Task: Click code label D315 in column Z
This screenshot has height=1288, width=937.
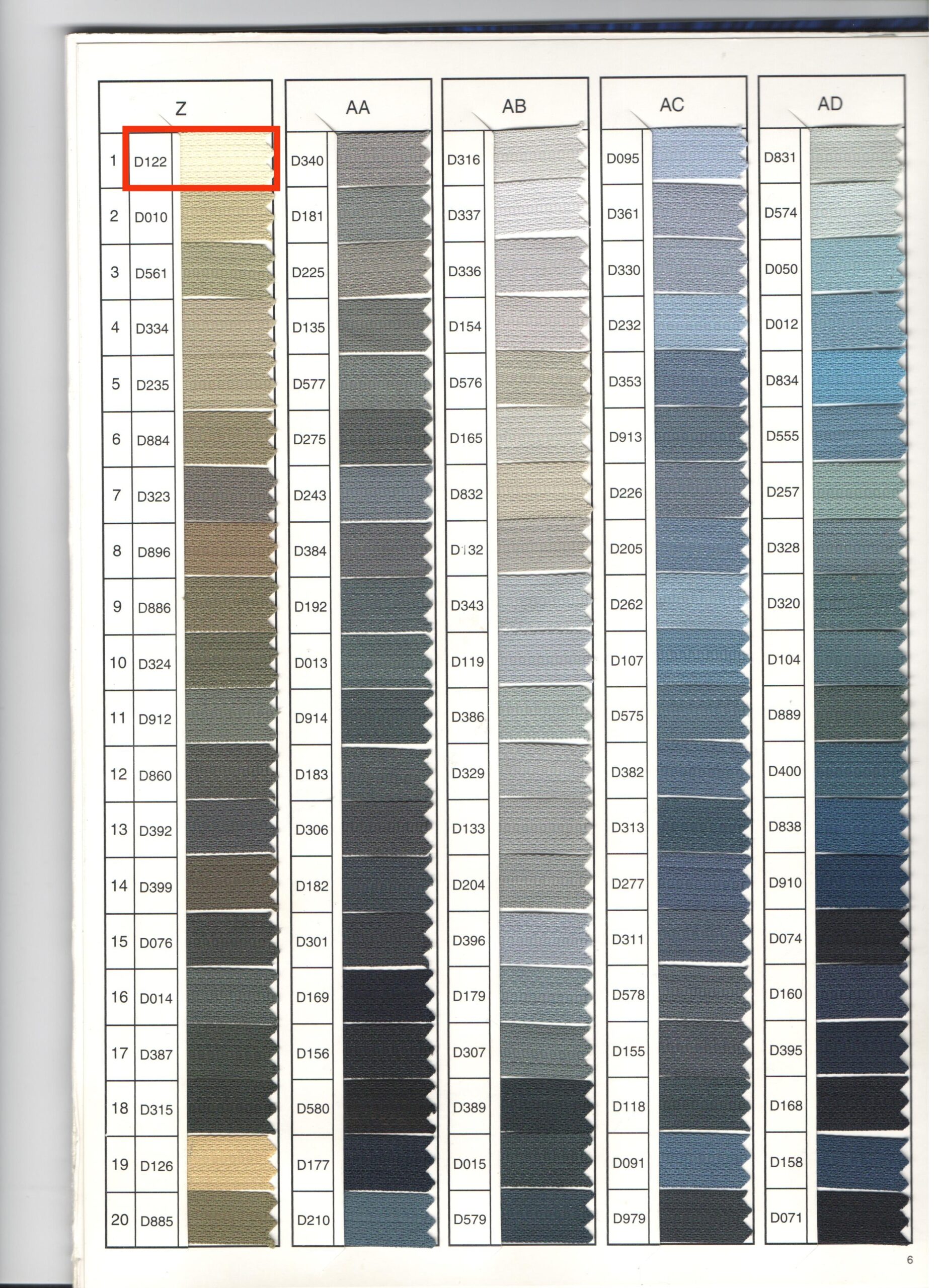Action: pos(156,1109)
